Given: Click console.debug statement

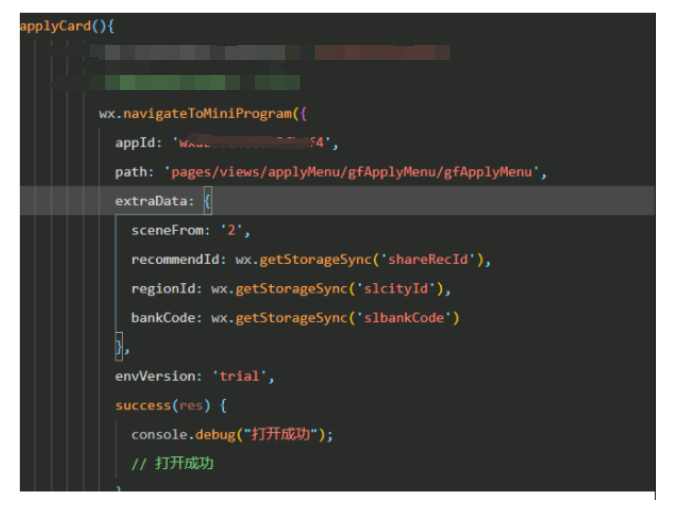Looking at the screenshot, I should 232,435.
